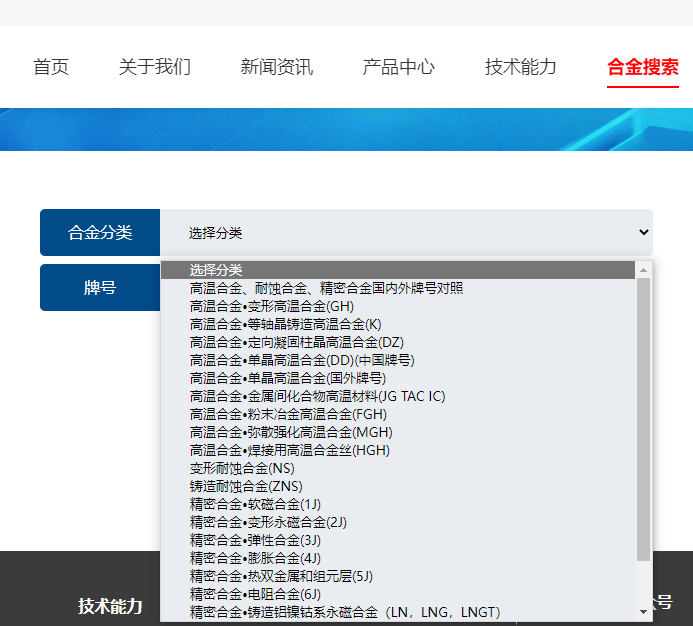Pick 高温合金•等轴晶铸造高温合金(K) option
This screenshot has width=693, height=626.
click(286, 324)
